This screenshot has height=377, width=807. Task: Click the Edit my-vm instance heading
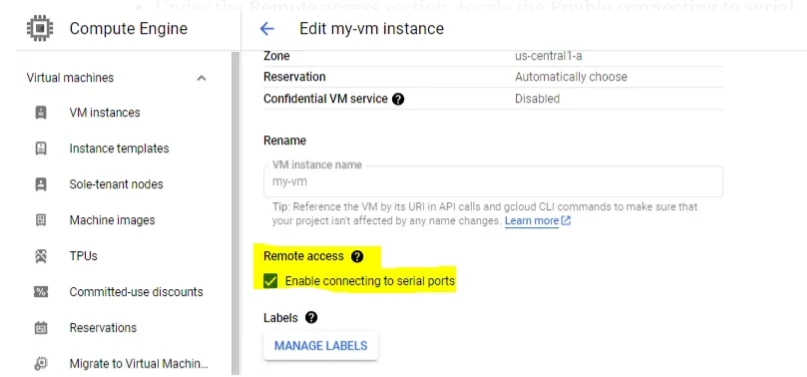coord(372,29)
